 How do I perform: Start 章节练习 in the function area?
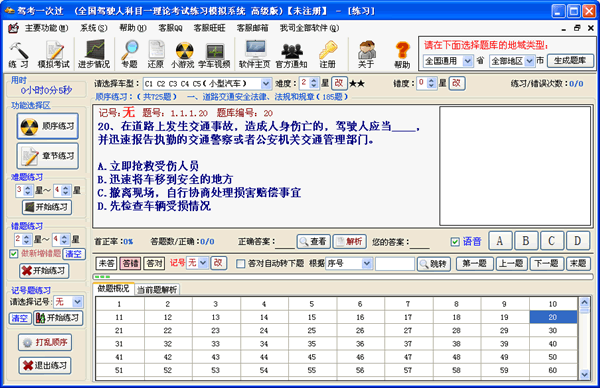[48, 156]
